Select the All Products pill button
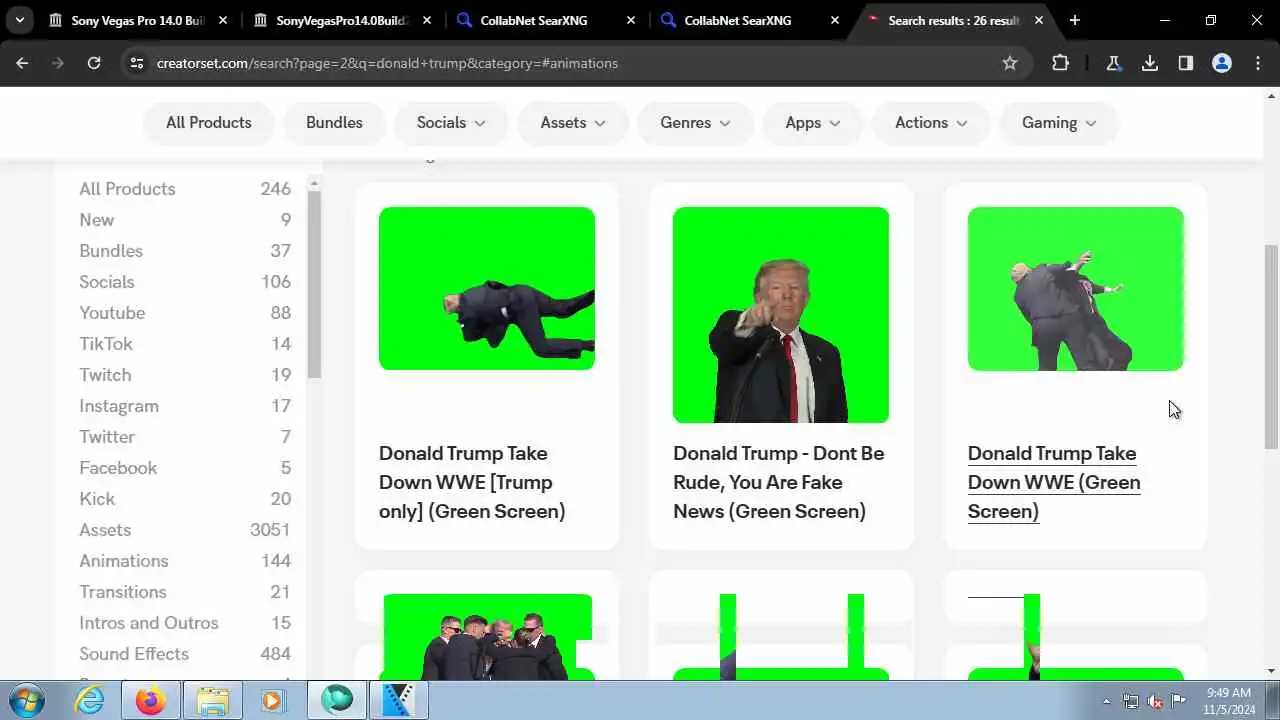1280x720 pixels. [x=208, y=123]
